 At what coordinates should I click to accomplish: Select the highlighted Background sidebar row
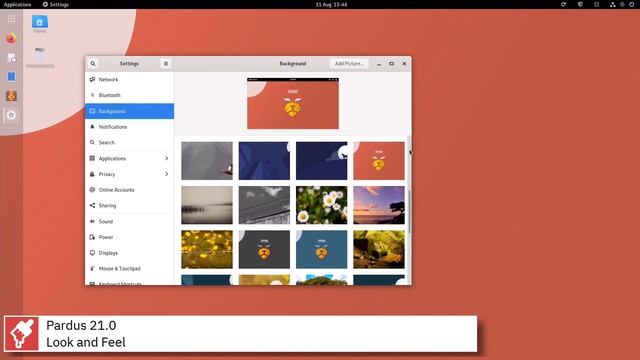coord(129,111)
